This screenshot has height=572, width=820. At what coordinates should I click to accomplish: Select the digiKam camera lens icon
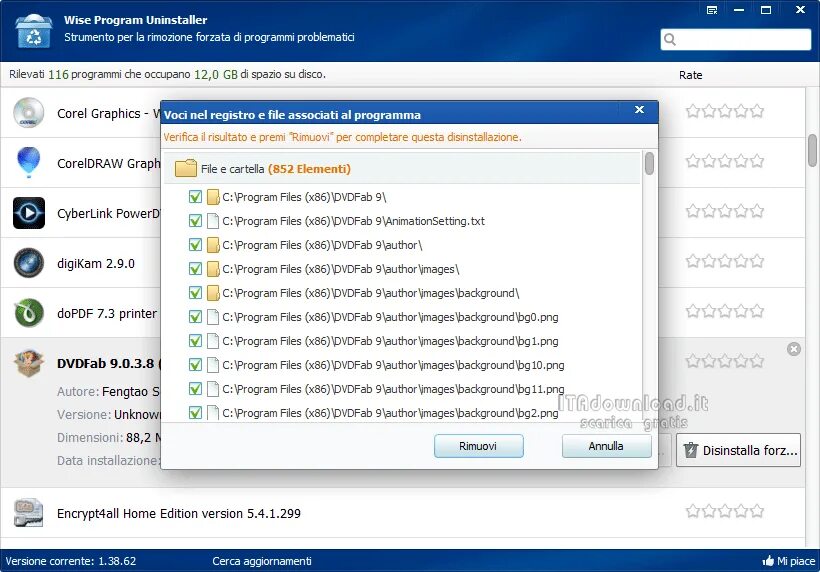pyautogui.click(x=29, y=262)
